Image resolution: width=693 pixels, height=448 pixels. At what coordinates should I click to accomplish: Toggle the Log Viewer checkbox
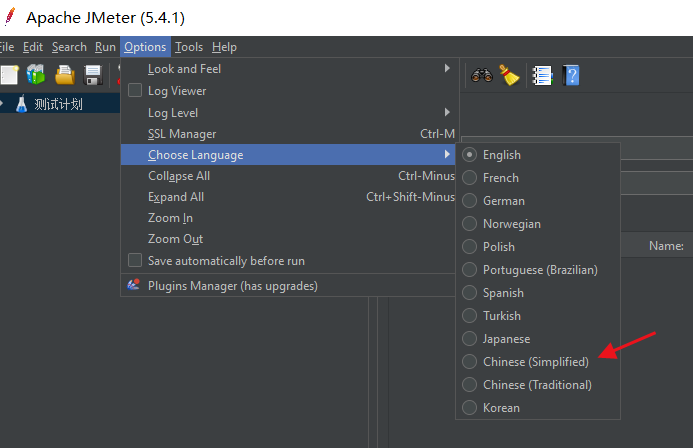coord(135,91)
